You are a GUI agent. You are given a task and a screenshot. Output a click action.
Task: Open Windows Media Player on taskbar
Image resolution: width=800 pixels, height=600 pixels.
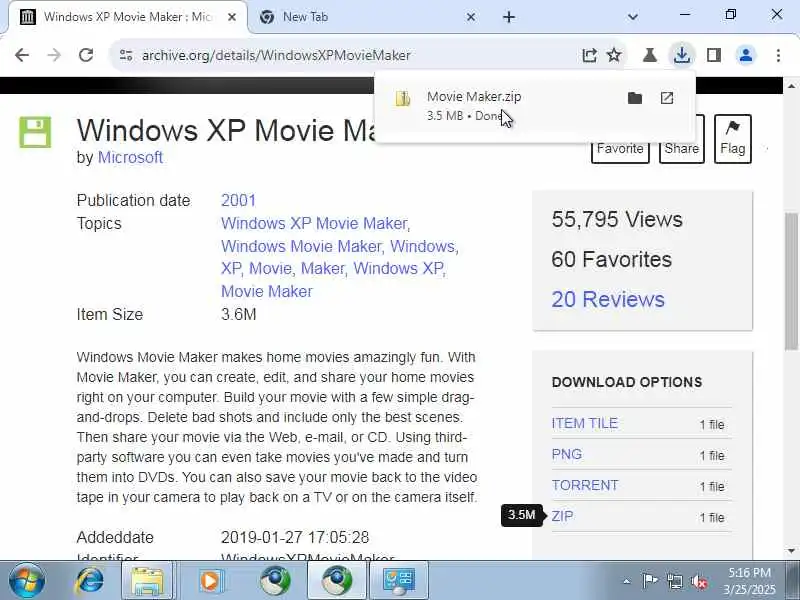point(210,581)
